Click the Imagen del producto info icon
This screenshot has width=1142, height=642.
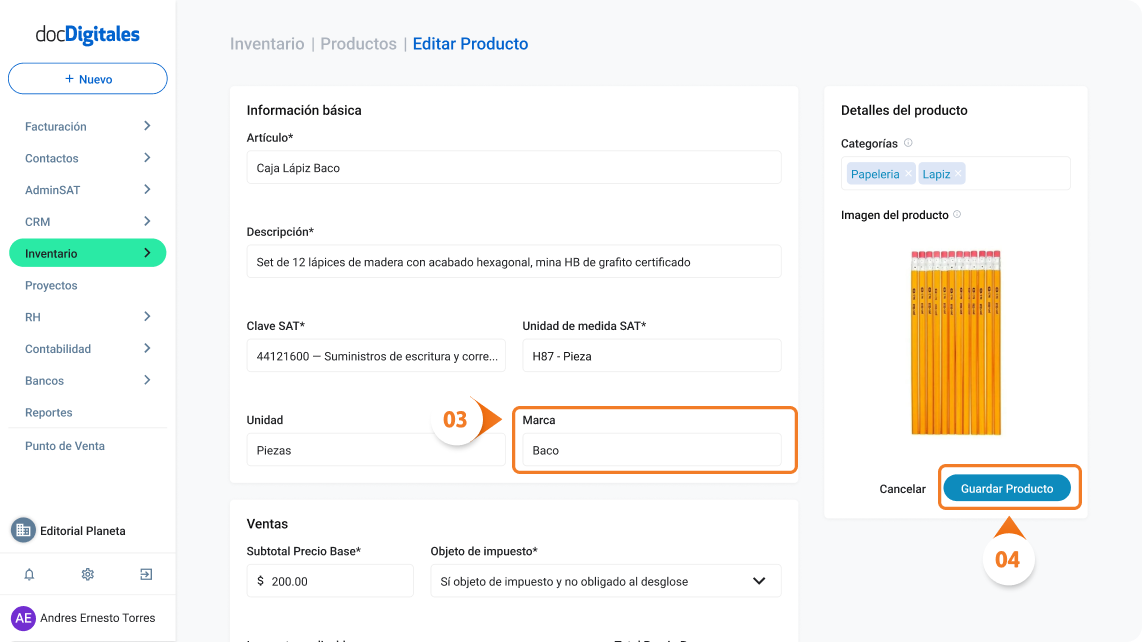[x=957, y=214]
